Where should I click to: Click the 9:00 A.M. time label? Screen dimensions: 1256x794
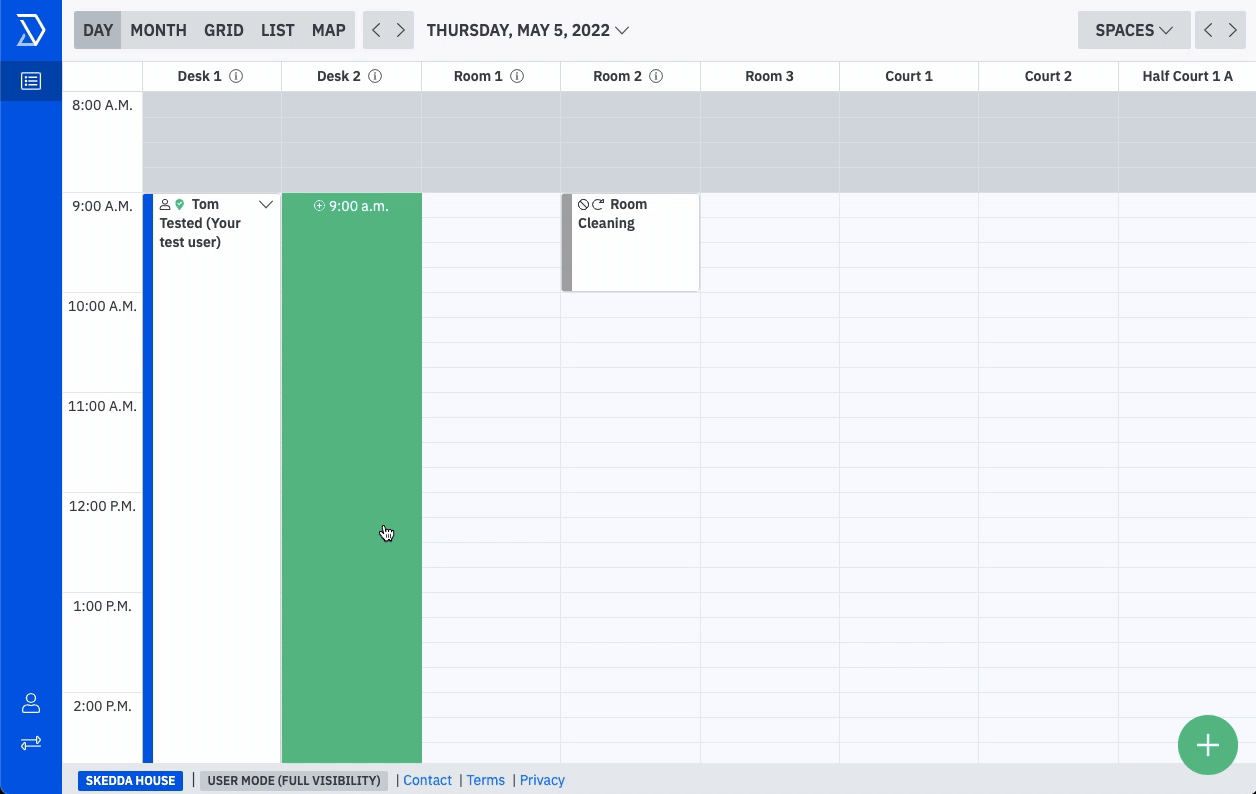(x=102, y=206)
